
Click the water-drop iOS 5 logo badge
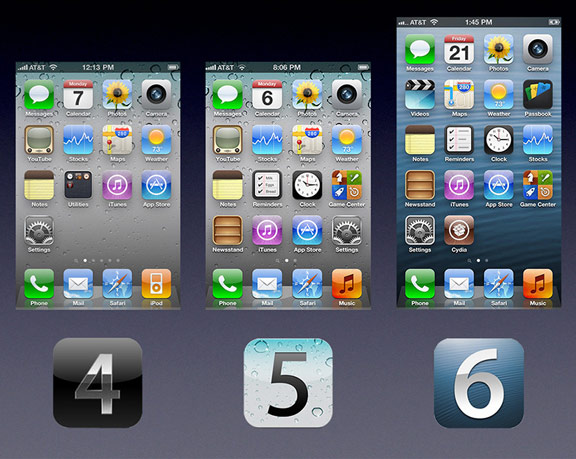click(x=288, y=383)
